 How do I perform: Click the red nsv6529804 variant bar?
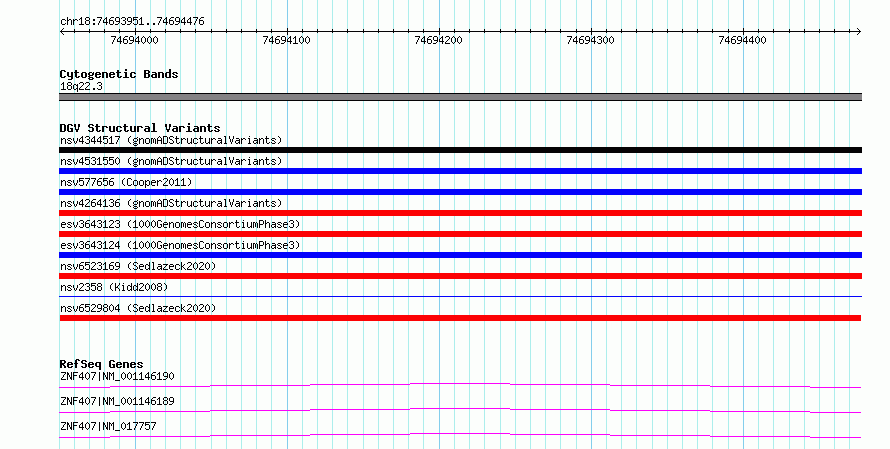tap(460, 318)
